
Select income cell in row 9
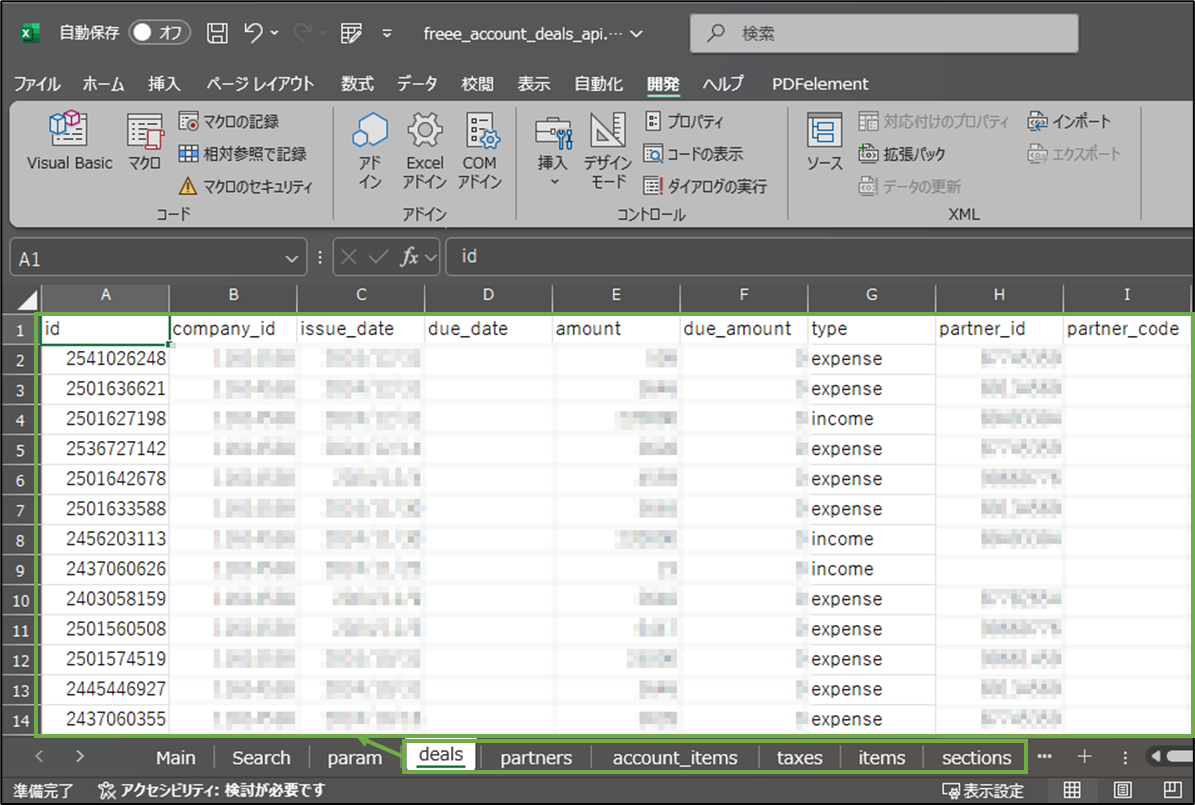point(871,569)
